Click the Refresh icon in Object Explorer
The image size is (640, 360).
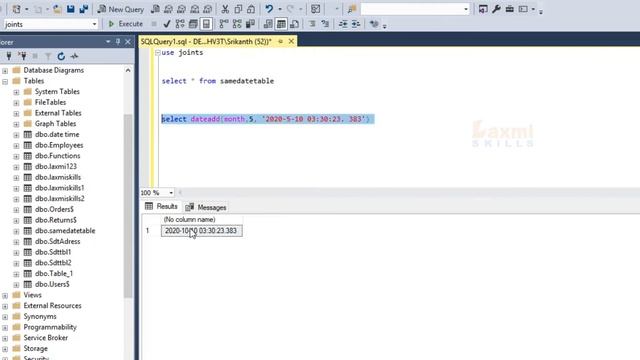pos(61,56)
